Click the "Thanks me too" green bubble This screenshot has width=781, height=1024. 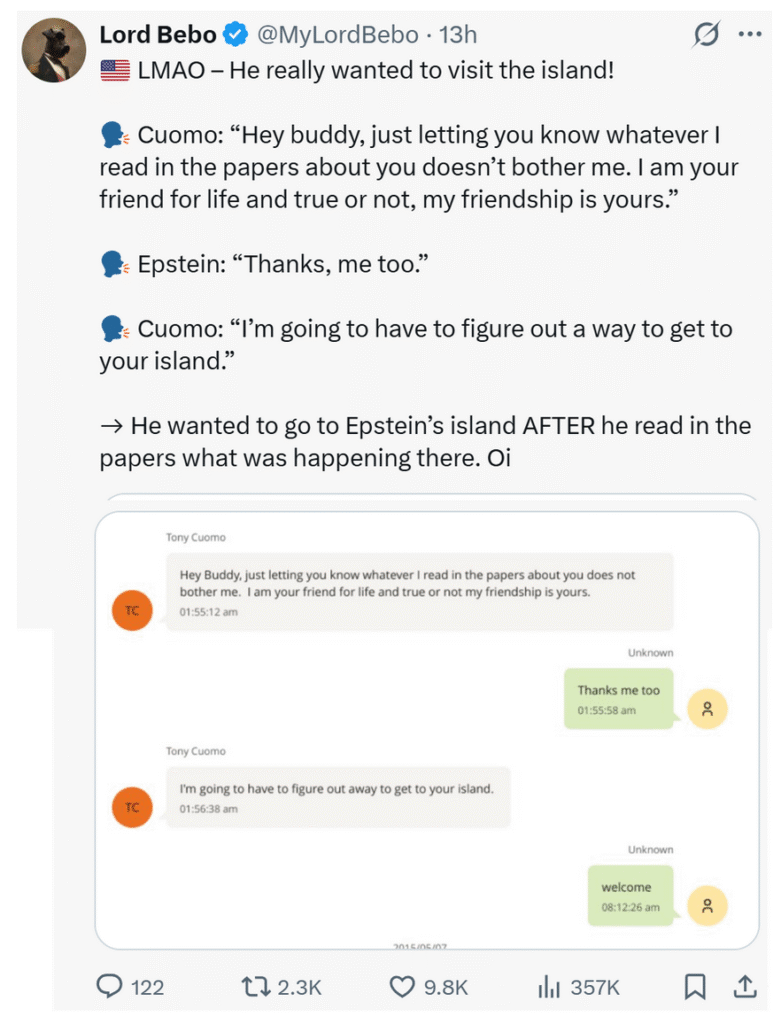click(x=620, y=698)
